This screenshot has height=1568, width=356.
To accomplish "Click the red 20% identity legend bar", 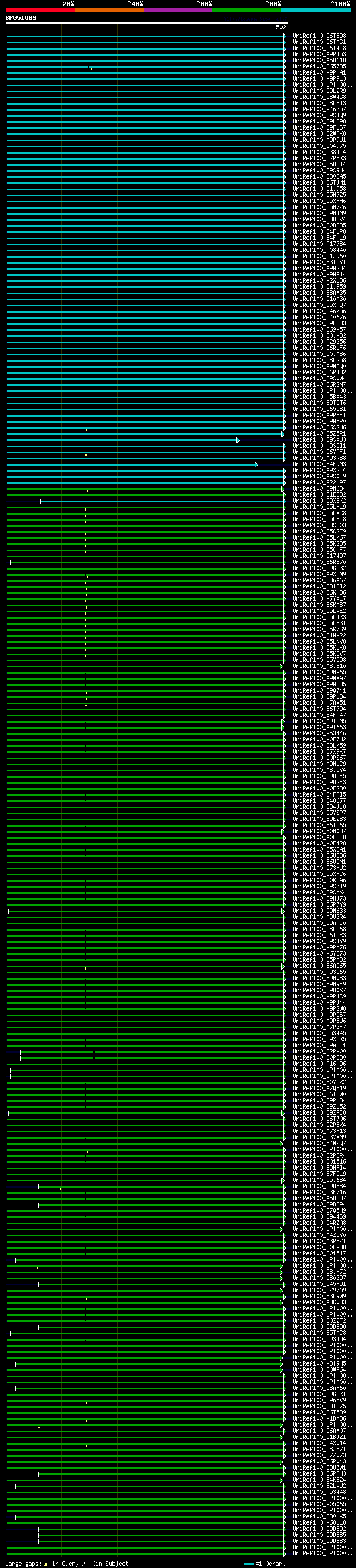I will point(39,10).
